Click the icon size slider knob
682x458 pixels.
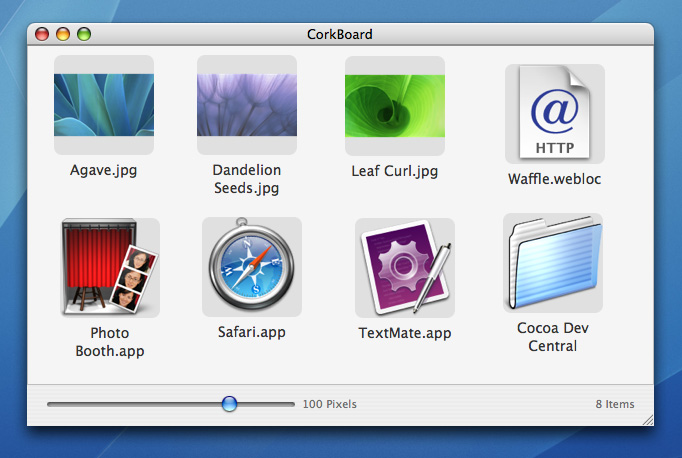pos(229,404)
